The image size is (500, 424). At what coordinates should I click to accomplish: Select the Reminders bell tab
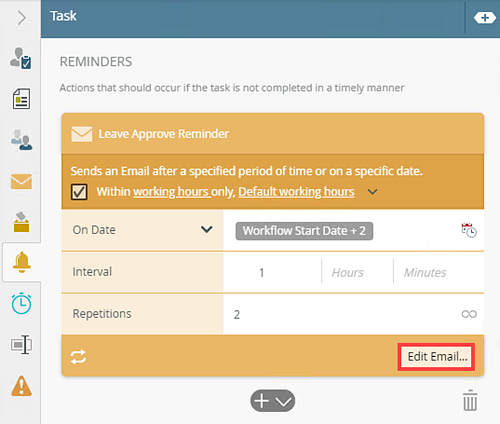(x=22, y=262)
